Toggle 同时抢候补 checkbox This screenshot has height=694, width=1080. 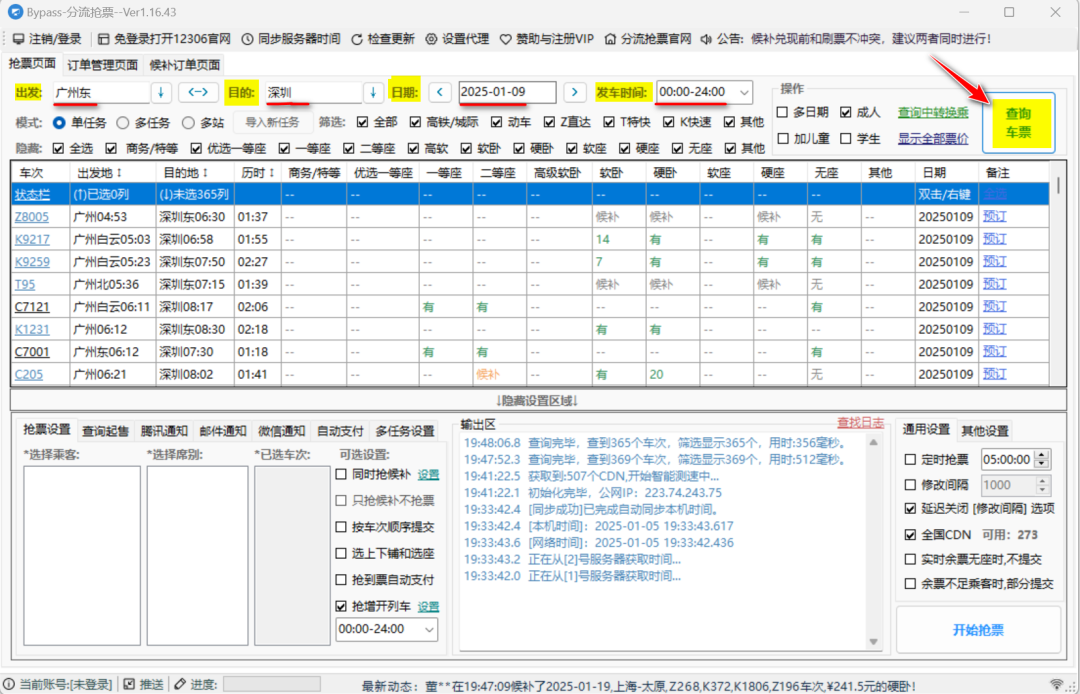[341, 474]
